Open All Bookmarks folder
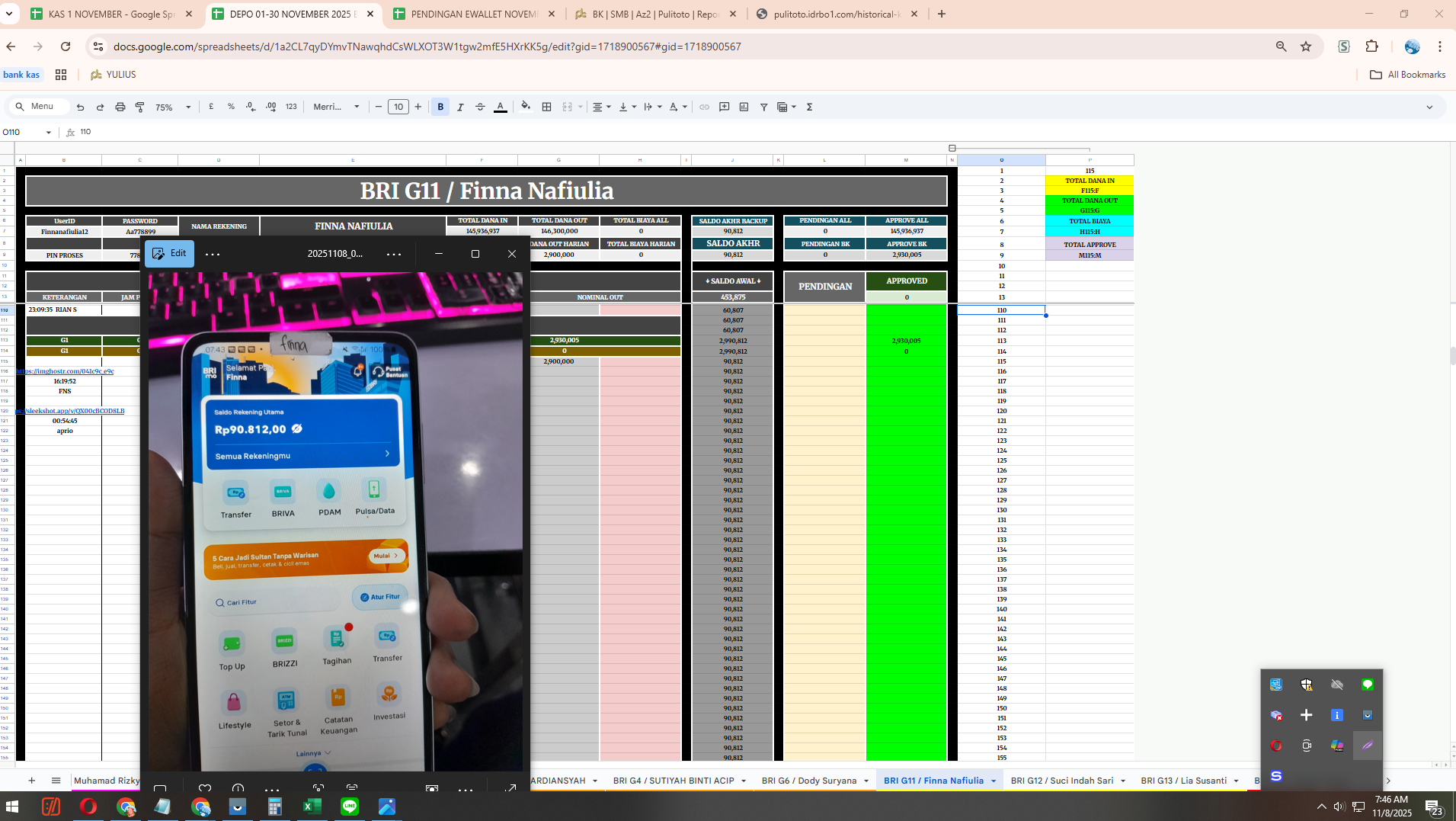Image resolution: width=1456 pixels, height=821 pixels. 1407,75
